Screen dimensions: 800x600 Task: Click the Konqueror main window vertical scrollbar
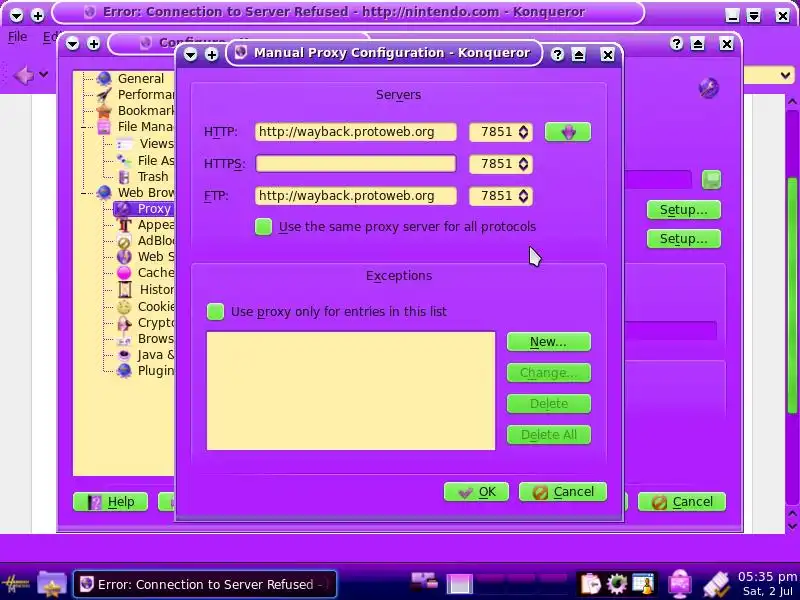792,295
